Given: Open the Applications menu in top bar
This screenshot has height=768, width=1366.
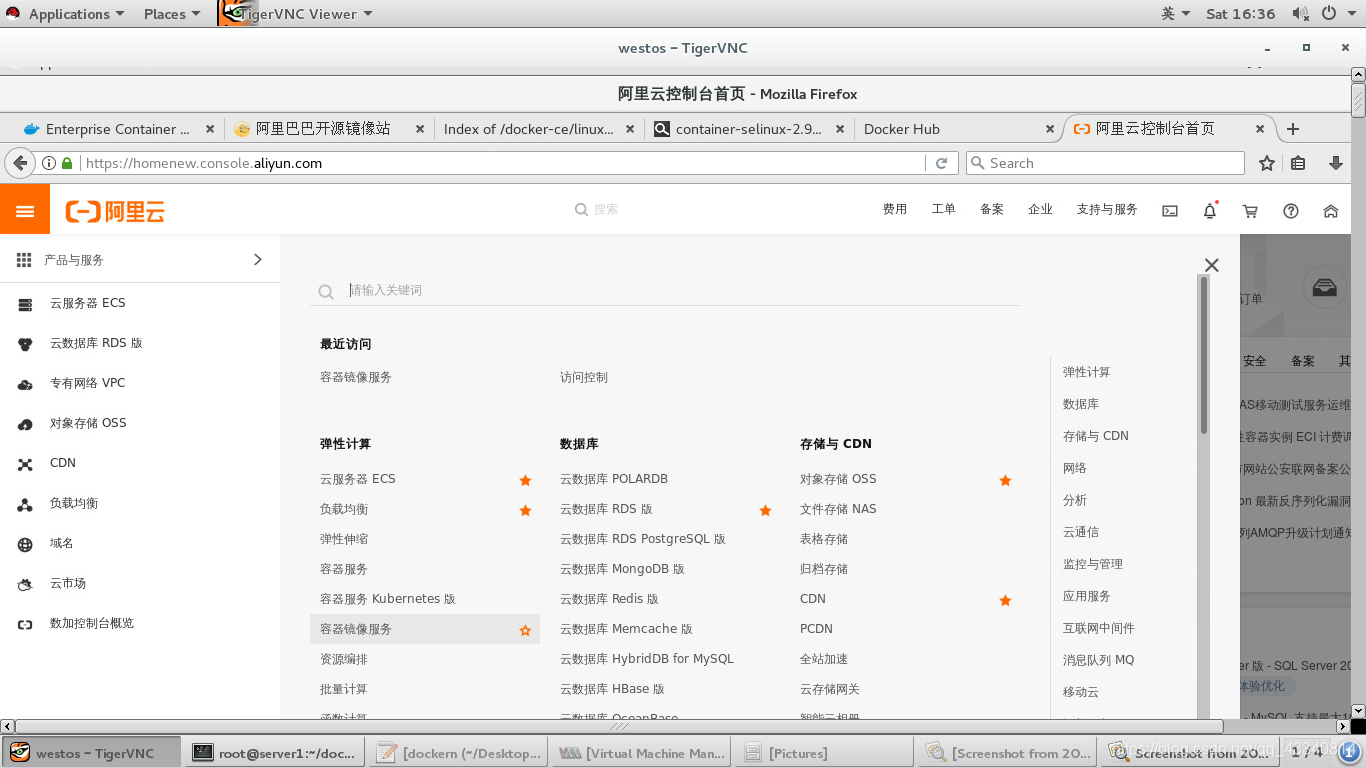Looking at the screenshot, I should (x=76, y=14).
